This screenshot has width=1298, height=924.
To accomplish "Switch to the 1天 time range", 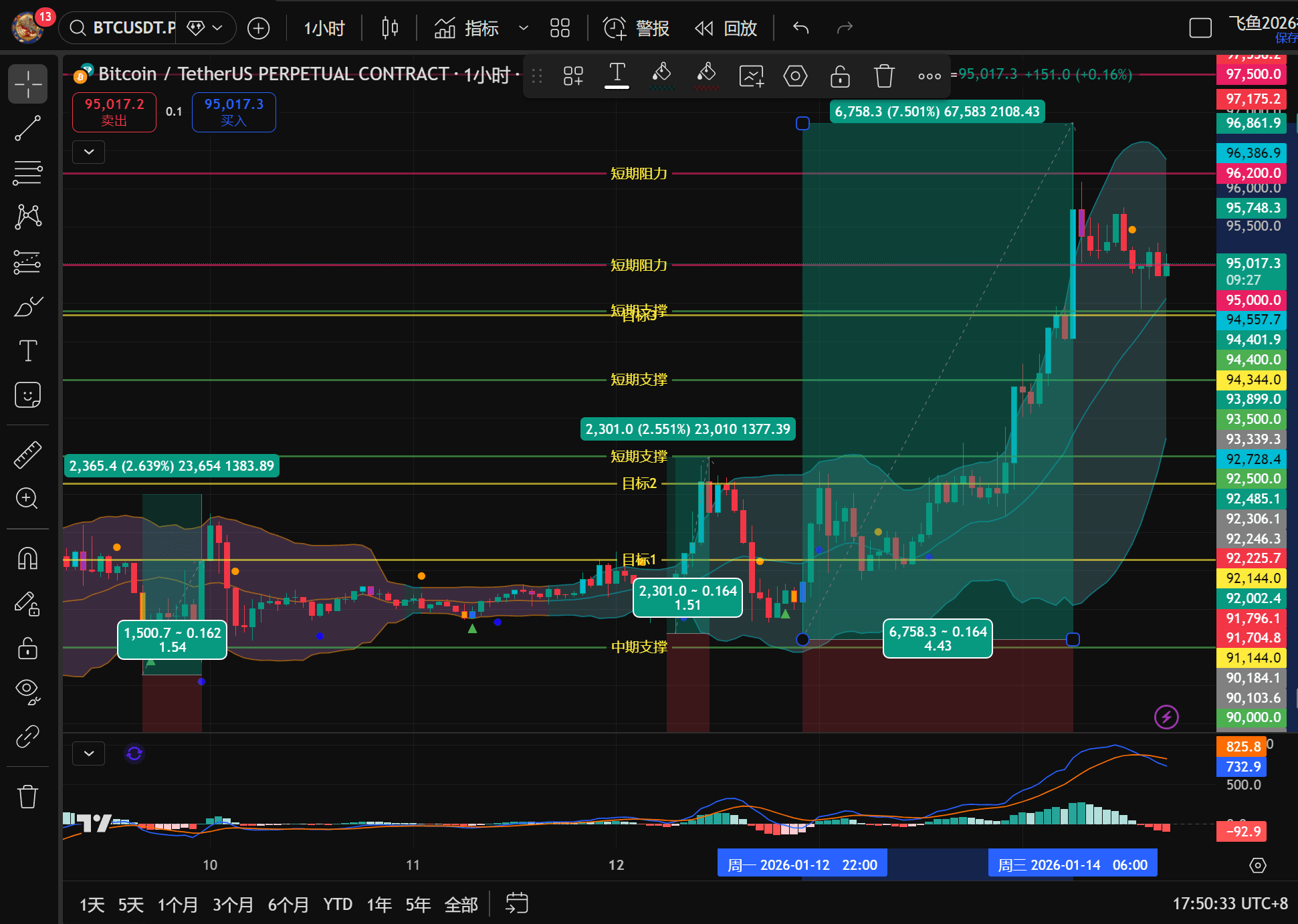I will (92, 905).
